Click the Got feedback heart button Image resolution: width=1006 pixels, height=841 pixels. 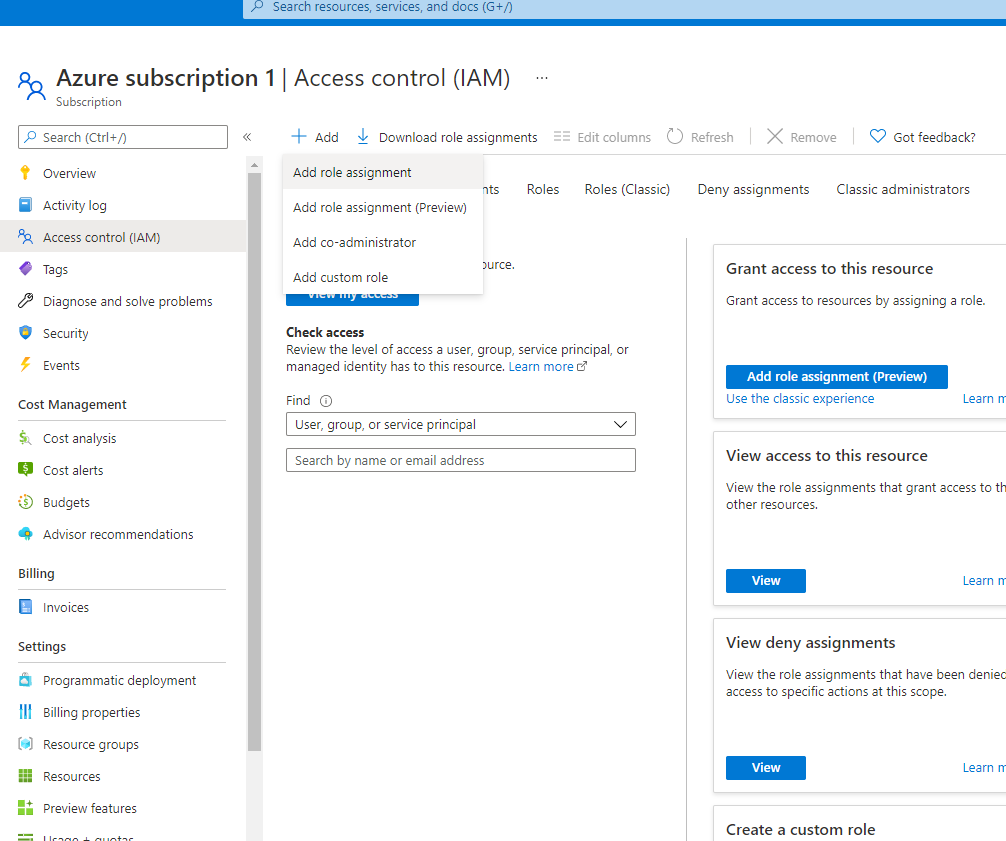tap(923, 137)
